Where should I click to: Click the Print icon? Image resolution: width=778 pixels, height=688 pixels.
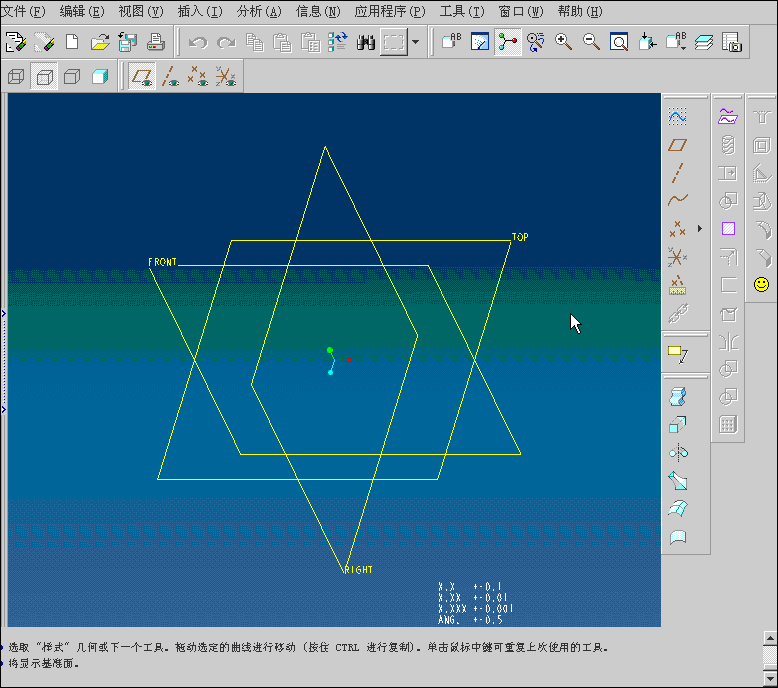click(156, 42)
